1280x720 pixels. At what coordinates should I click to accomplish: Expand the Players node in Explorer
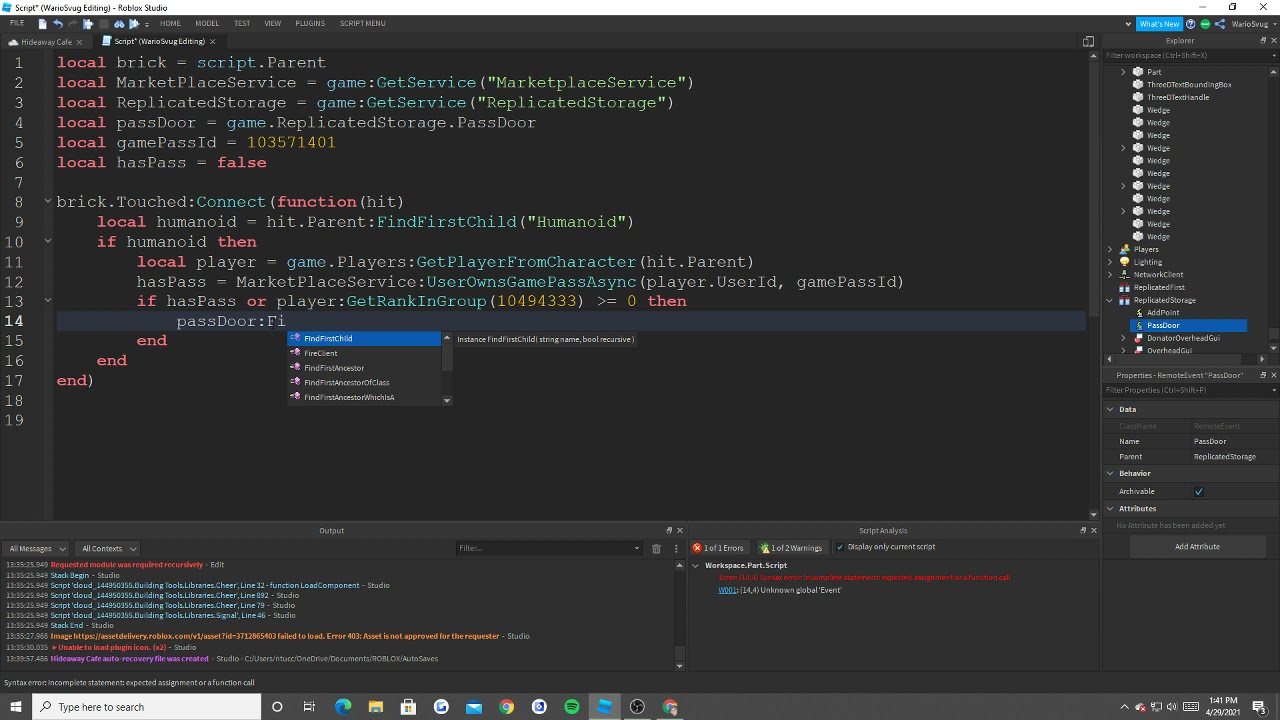pyautogui.click(x=1110, y=249)
